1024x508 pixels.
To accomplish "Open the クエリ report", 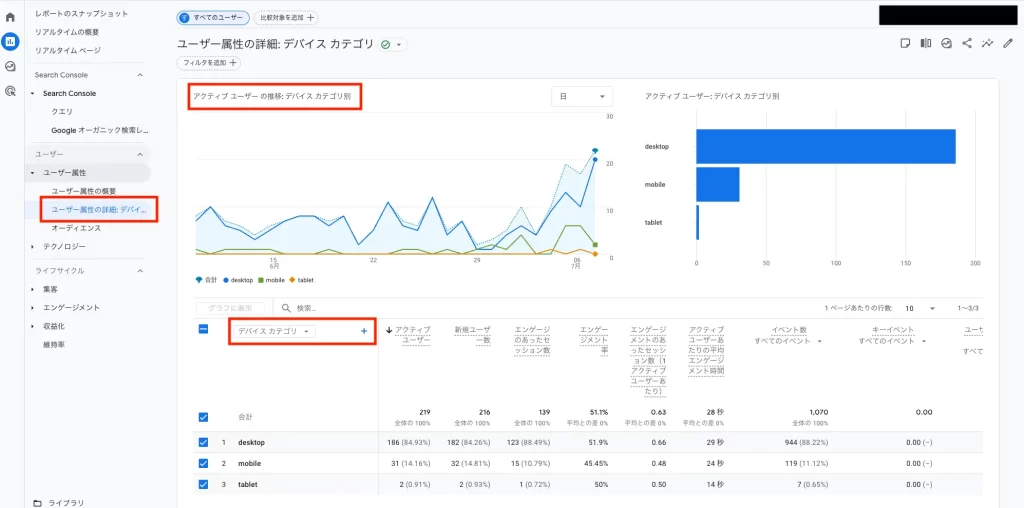I will tap(62, 112).
